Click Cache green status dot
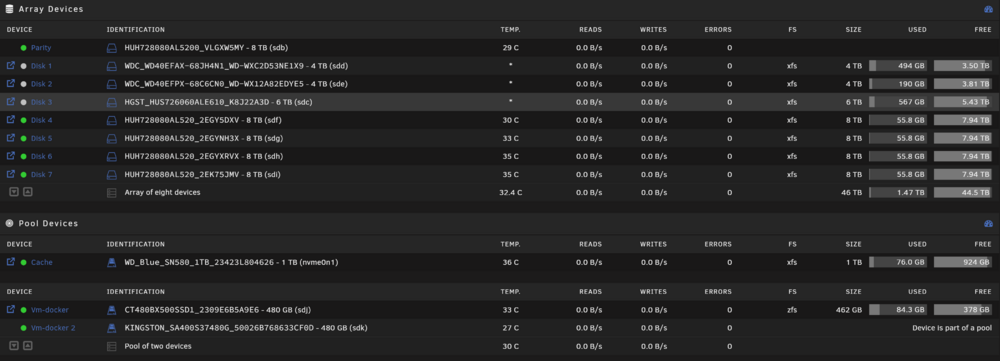Image resolution: width=1000 pixels, height=361 pixels. point(24,262)
